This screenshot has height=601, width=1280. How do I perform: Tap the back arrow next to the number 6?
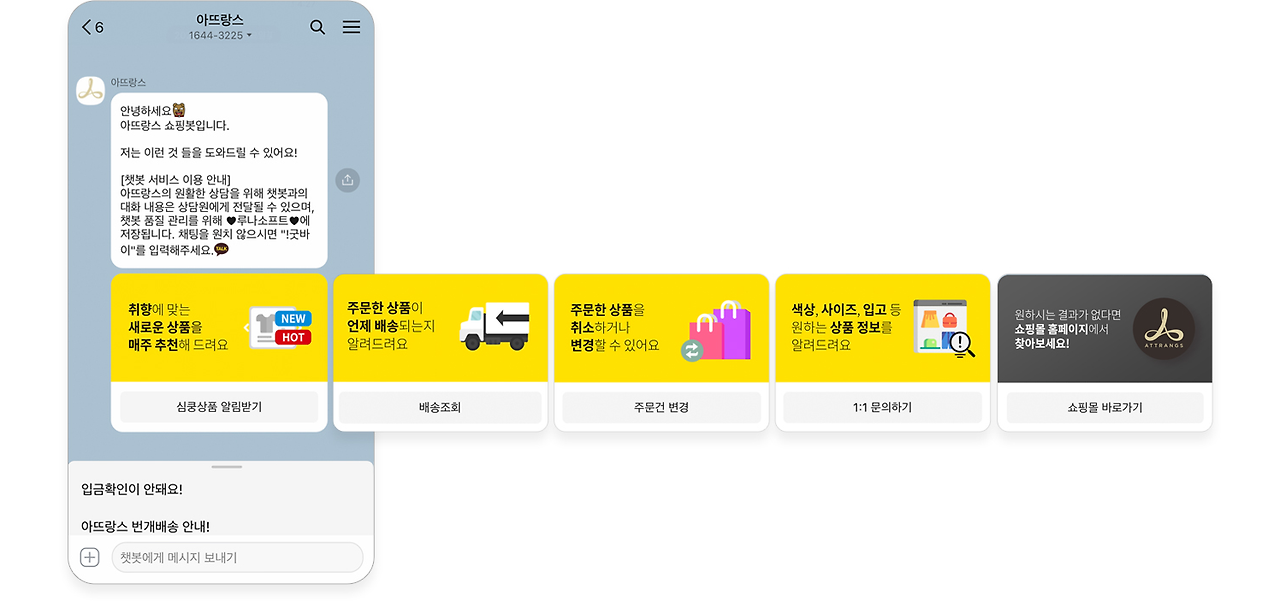(x=88, y=27)
